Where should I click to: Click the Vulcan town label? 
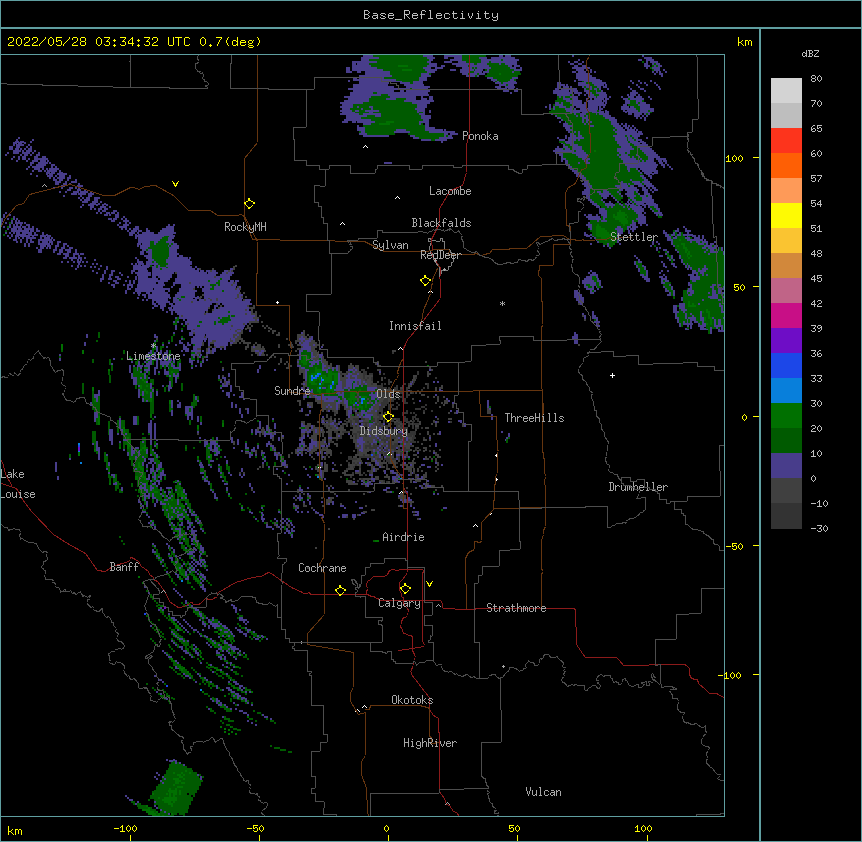tap(543, 792)
